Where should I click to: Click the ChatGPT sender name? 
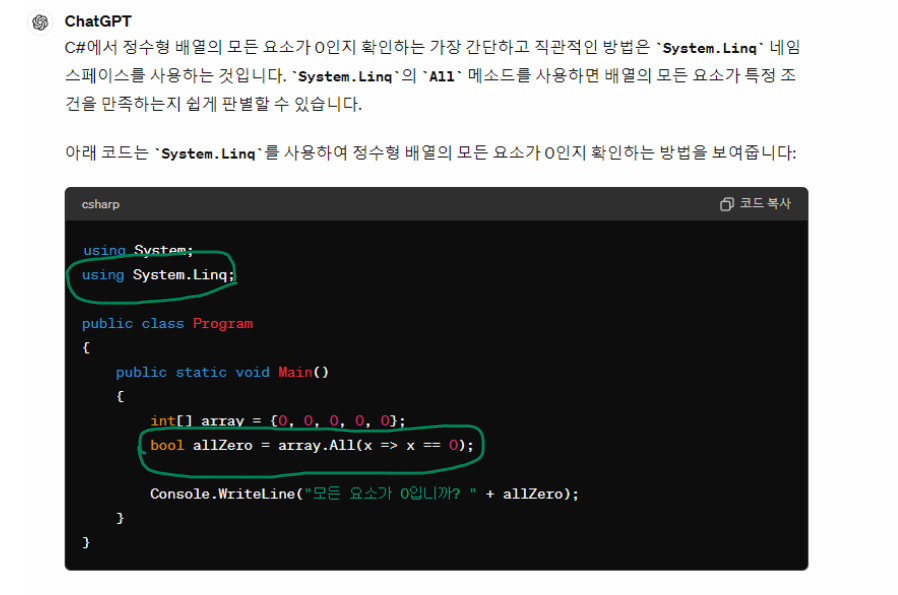click(x=98, y=21)
